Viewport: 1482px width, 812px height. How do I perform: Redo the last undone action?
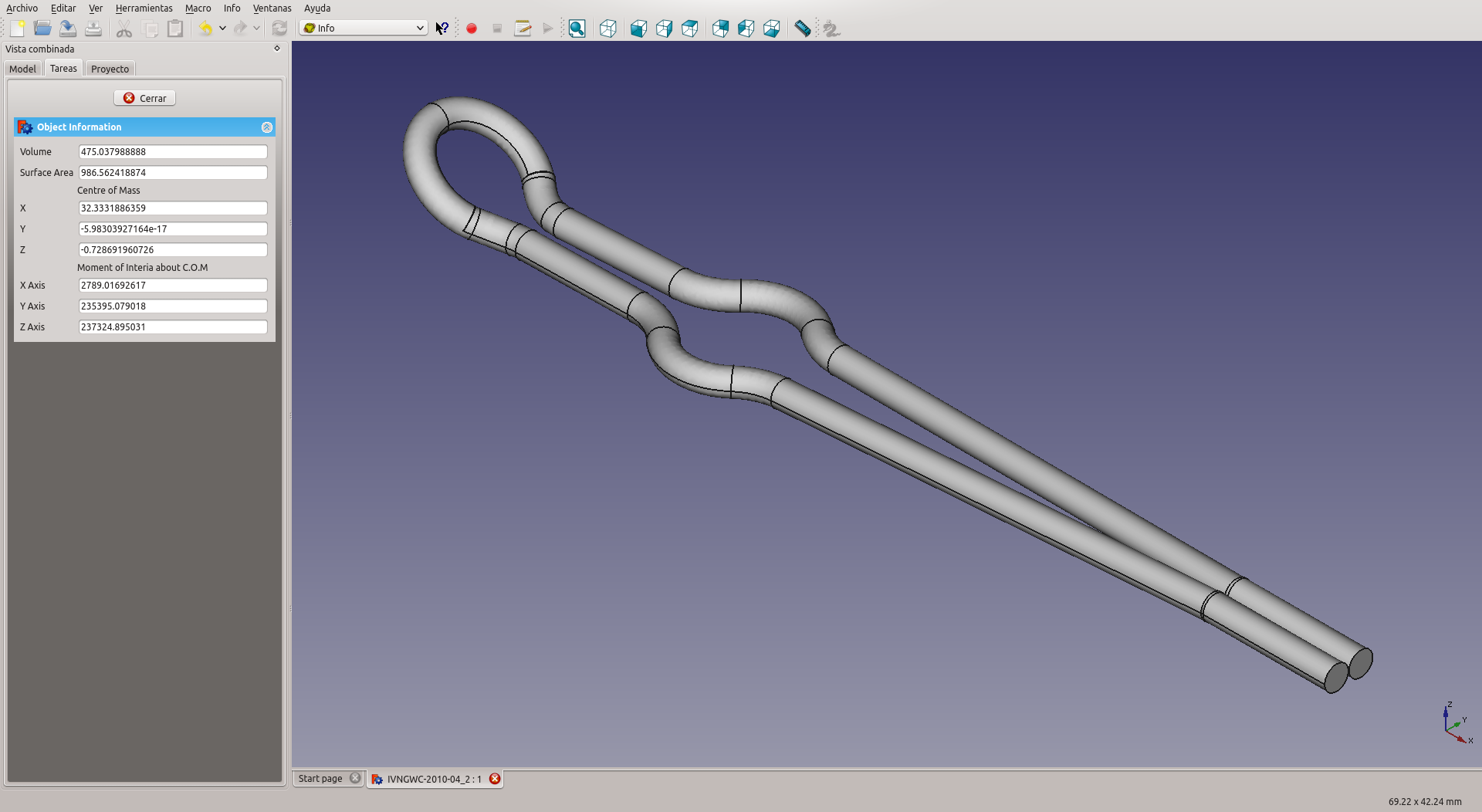240,29
